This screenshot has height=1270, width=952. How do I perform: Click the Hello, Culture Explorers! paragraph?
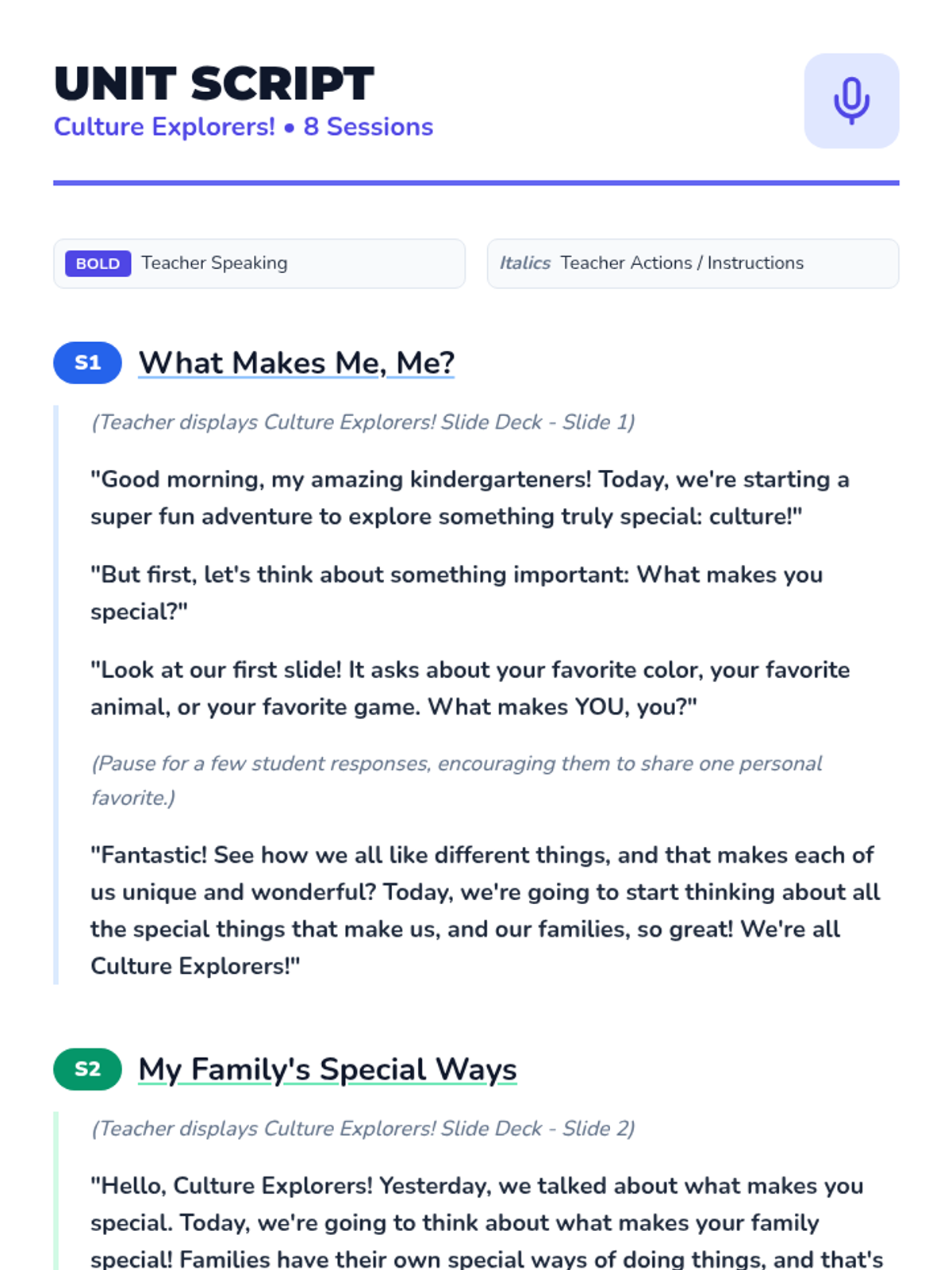[x=486, y=1222]
